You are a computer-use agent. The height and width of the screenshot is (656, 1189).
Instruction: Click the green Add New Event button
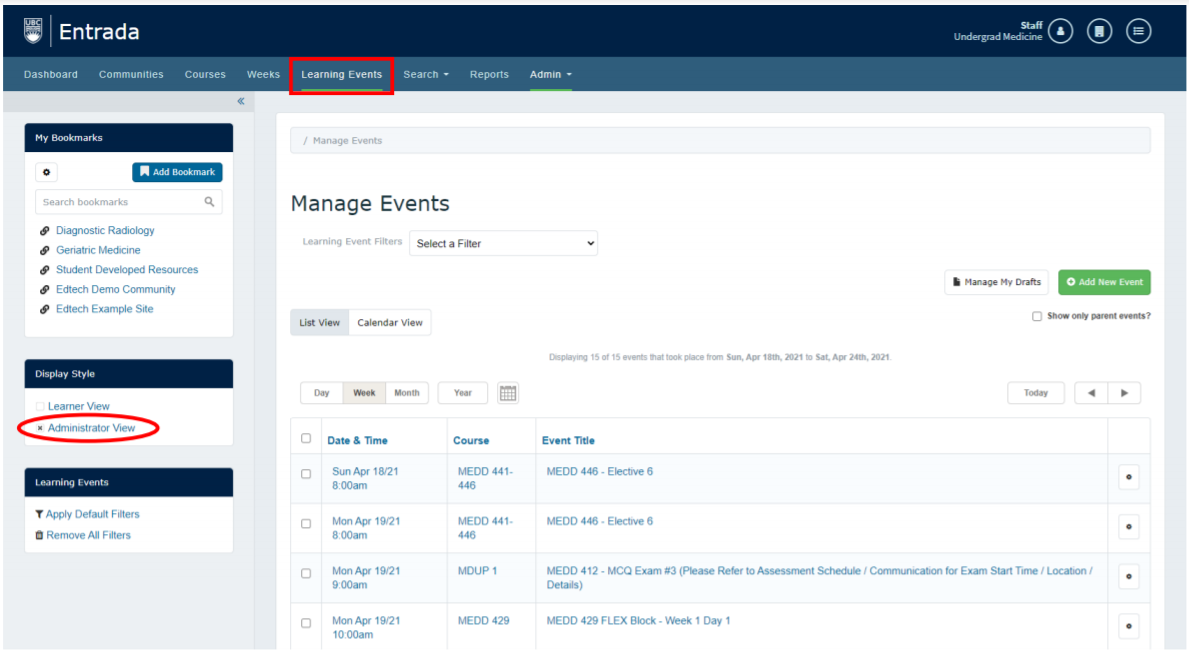point(1104,282)
